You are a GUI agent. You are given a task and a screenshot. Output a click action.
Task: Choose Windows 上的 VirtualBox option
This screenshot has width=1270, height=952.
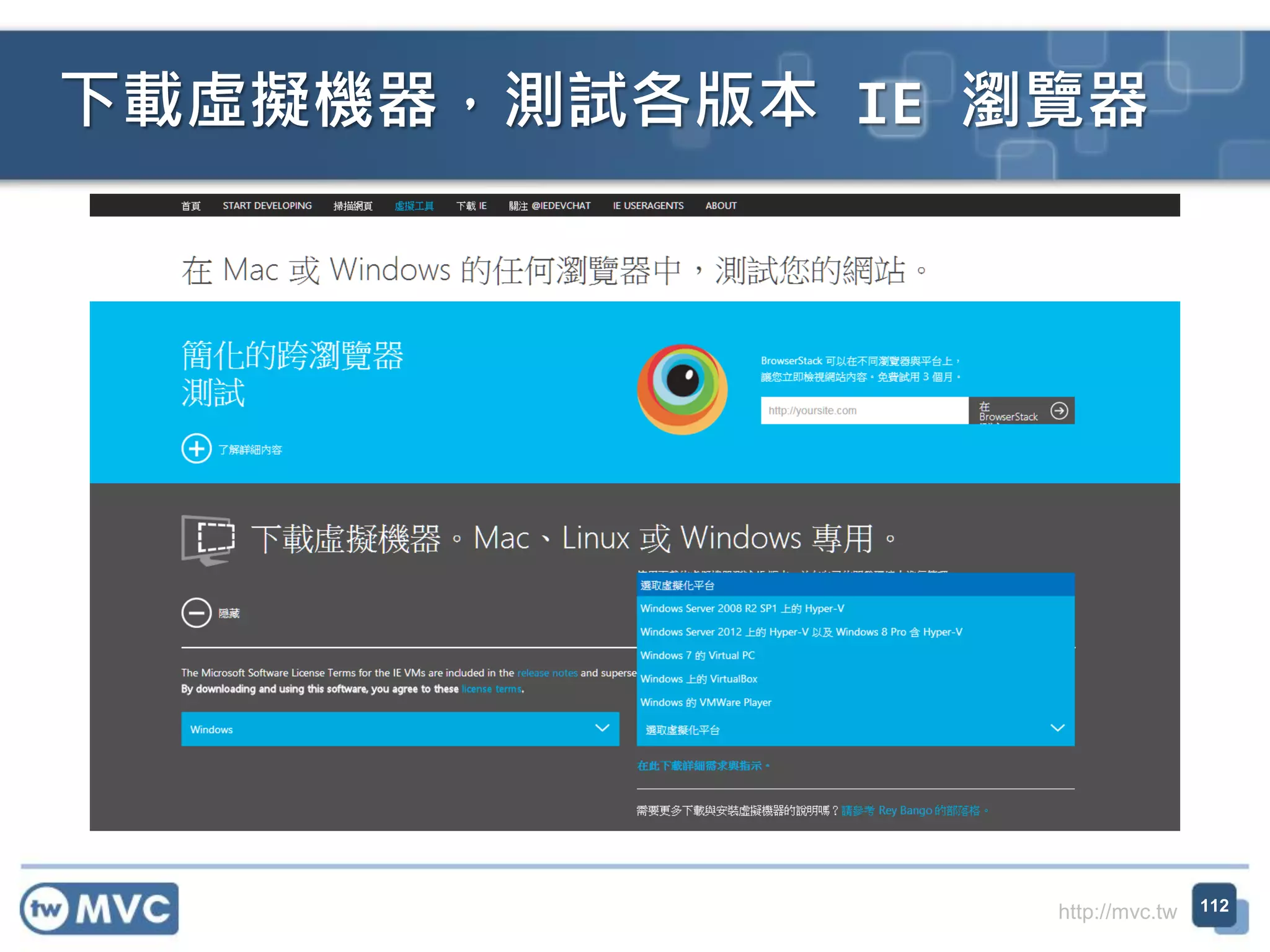click(x=855, y=679)
